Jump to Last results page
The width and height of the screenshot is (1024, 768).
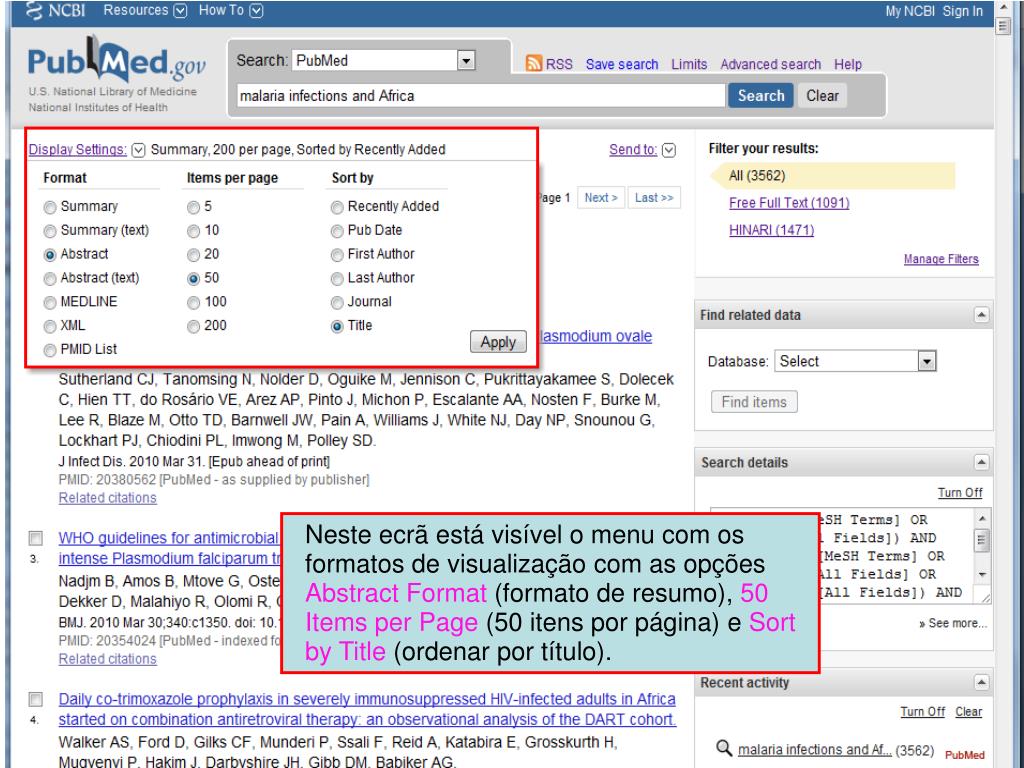click(x=654, y=197)
